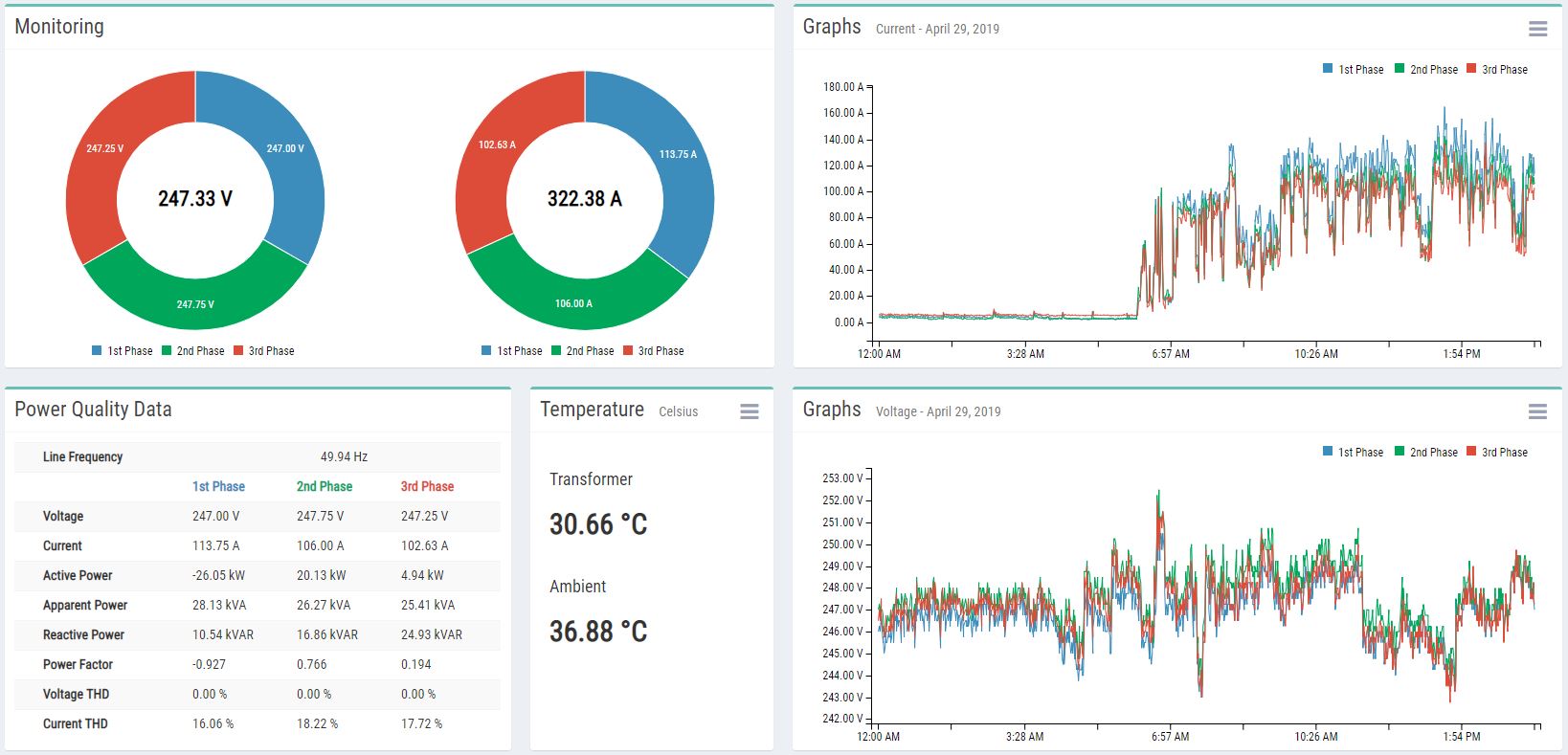This screenshot has height=755, width=1568.
Task: Click the 3rd Phase column header
Action: pyautogui.click(x=427, y=486)
